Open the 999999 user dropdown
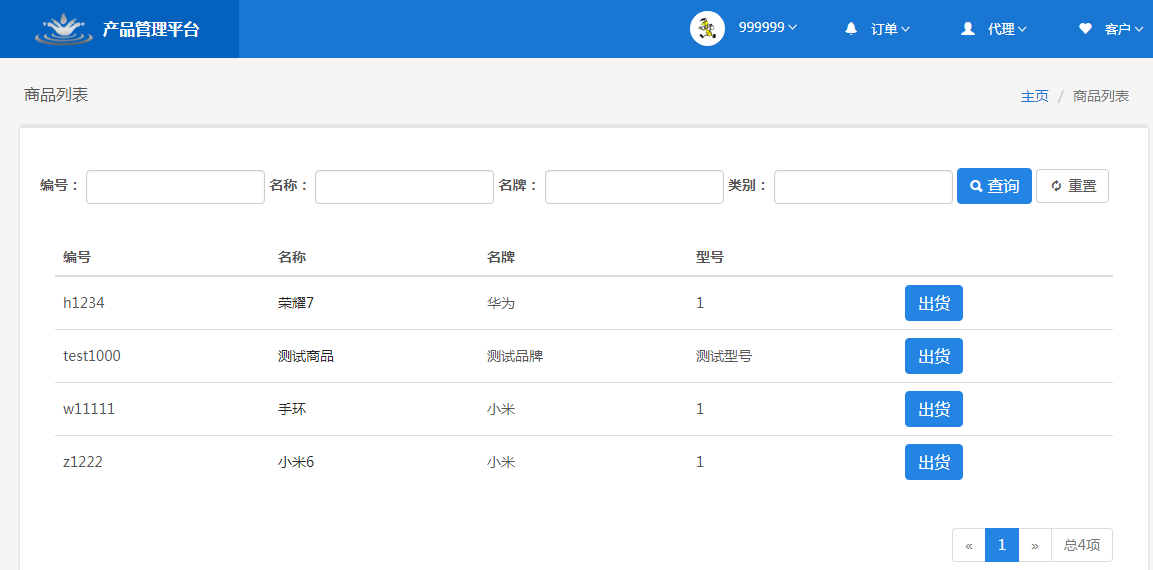This screenshot has width=1153, height=570. [767, 28]
